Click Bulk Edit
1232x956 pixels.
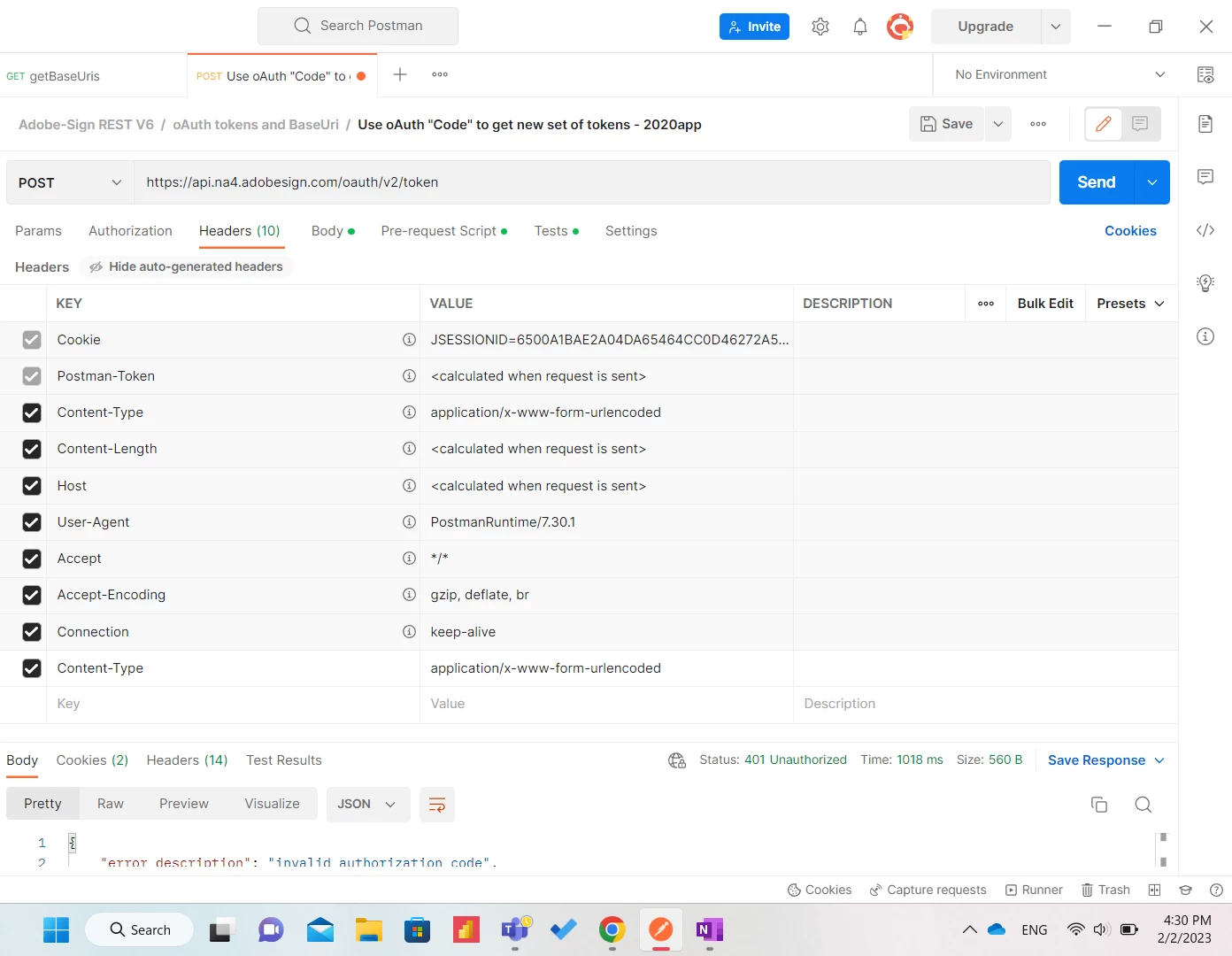coord(1045,304)
